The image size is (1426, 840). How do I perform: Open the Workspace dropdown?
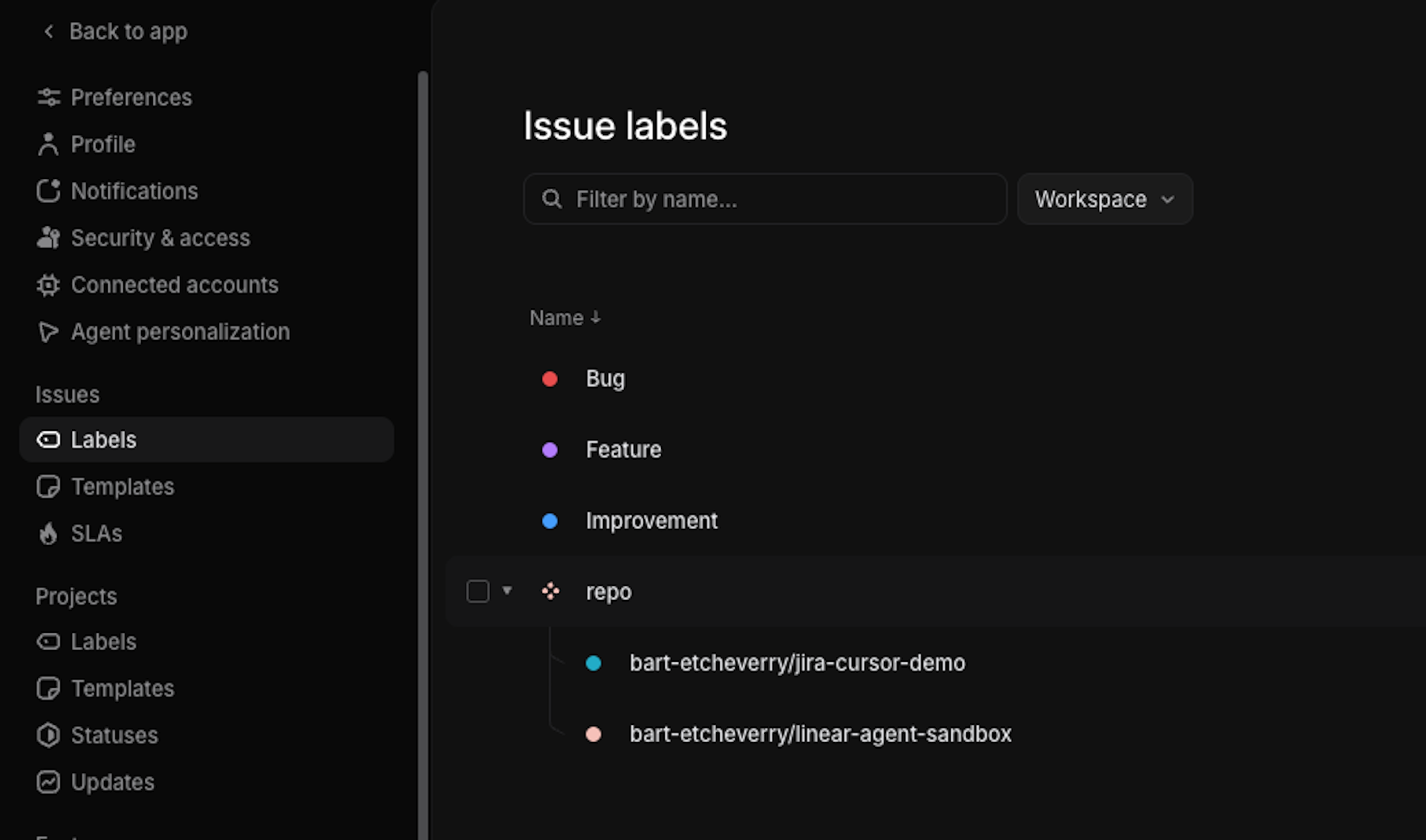click(x=1104, y=199)
